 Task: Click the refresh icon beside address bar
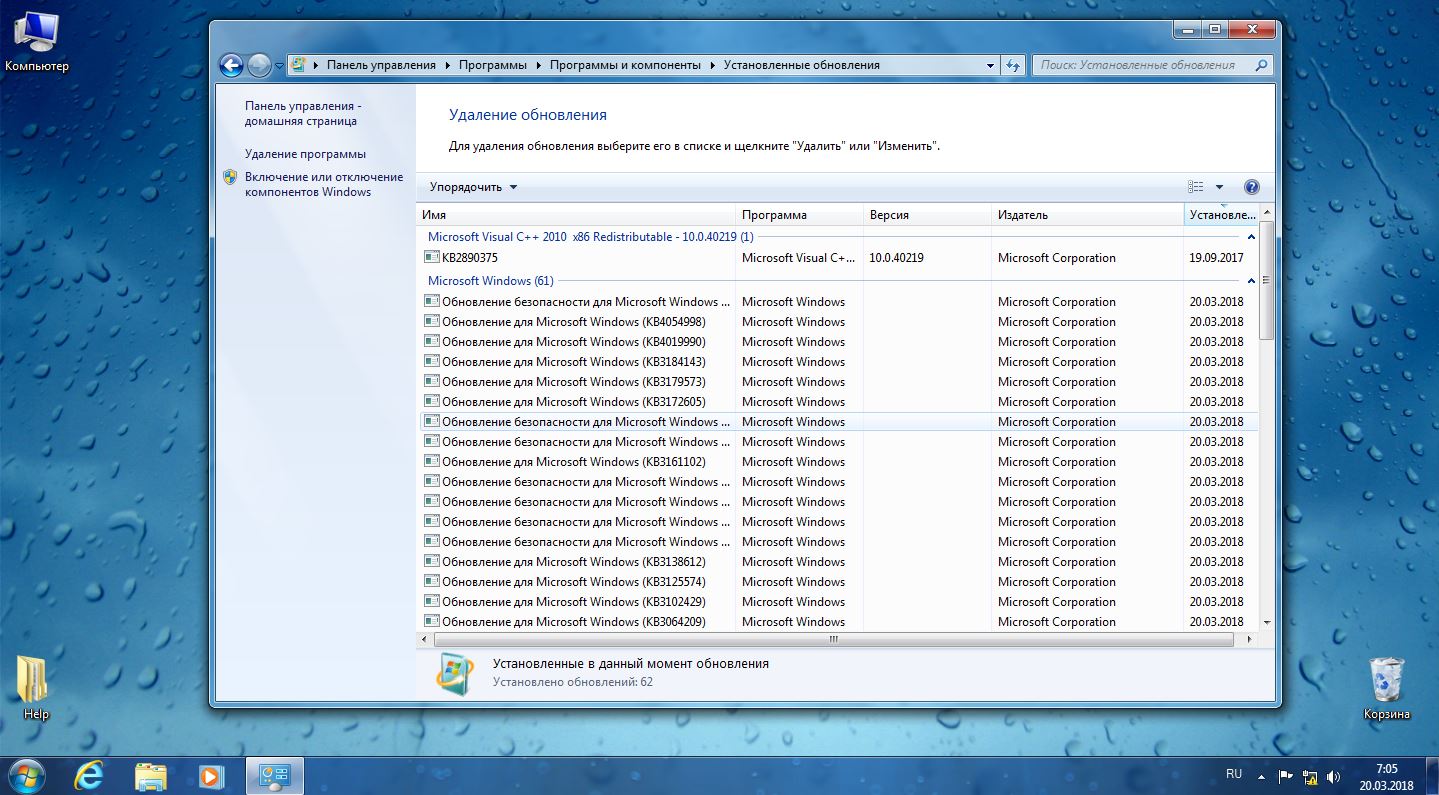tap(1013, 66)
